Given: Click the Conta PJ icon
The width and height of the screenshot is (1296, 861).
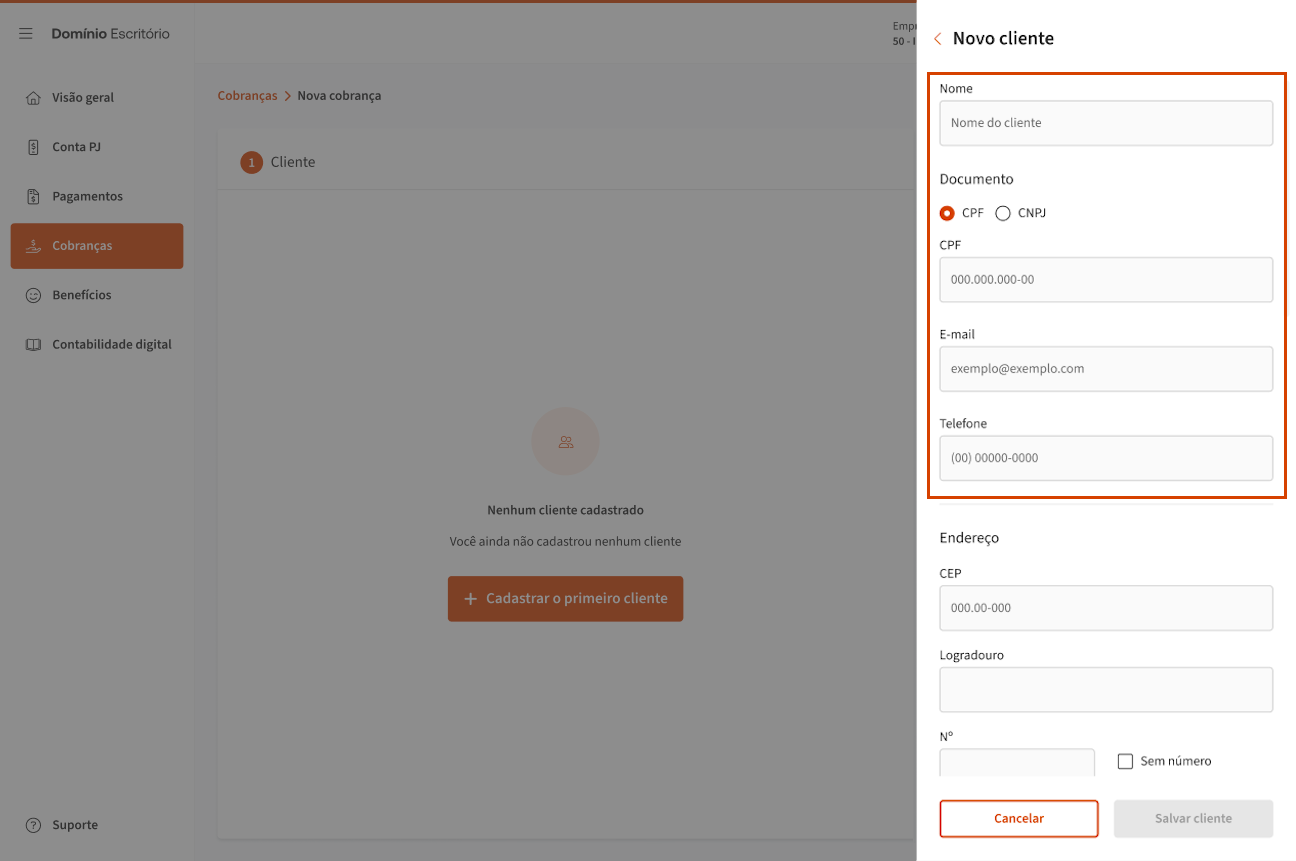Looking at the screenshot, I should coord(33,147).
